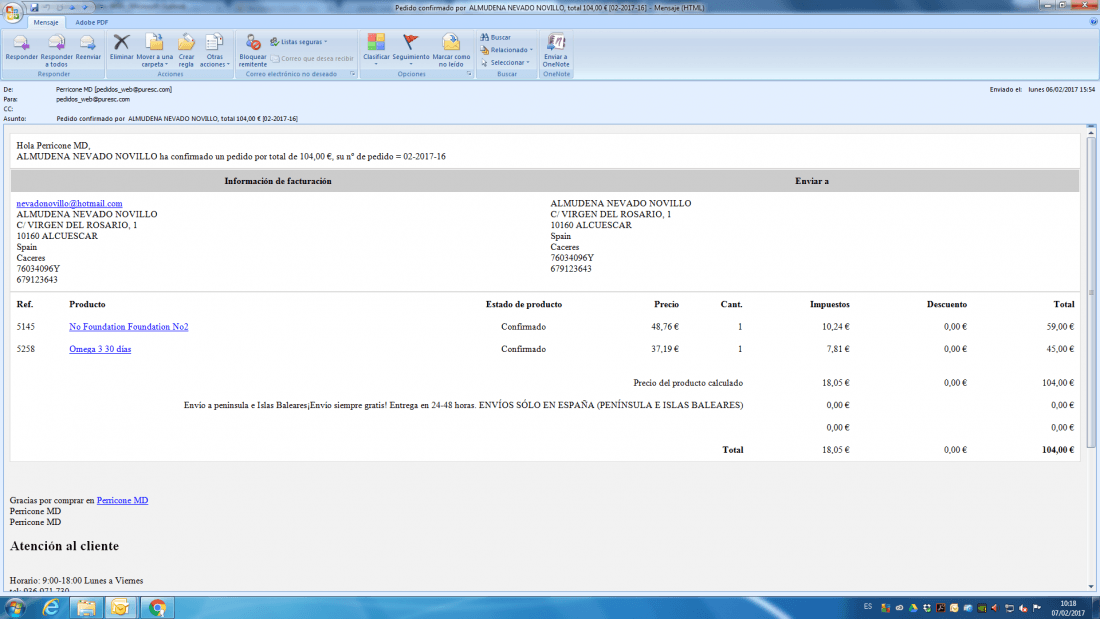This screenshot has height=619, width=1100.
Task: Open Omega 3 30 días product link
Action: click(x=100, y=350)
